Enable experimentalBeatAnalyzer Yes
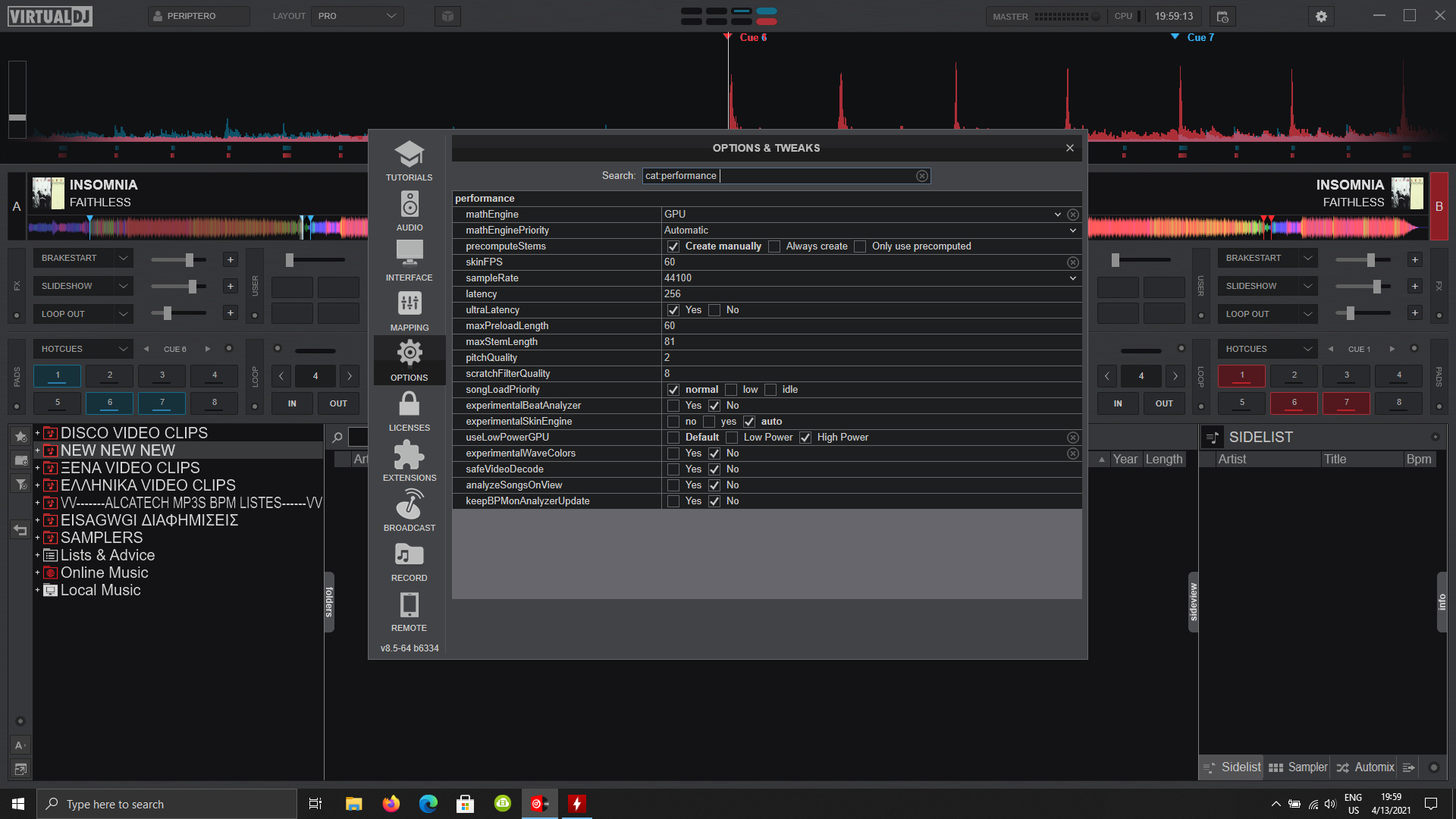Image resolution: width=1456 pixels, height=819 pixels. [673, 406]
